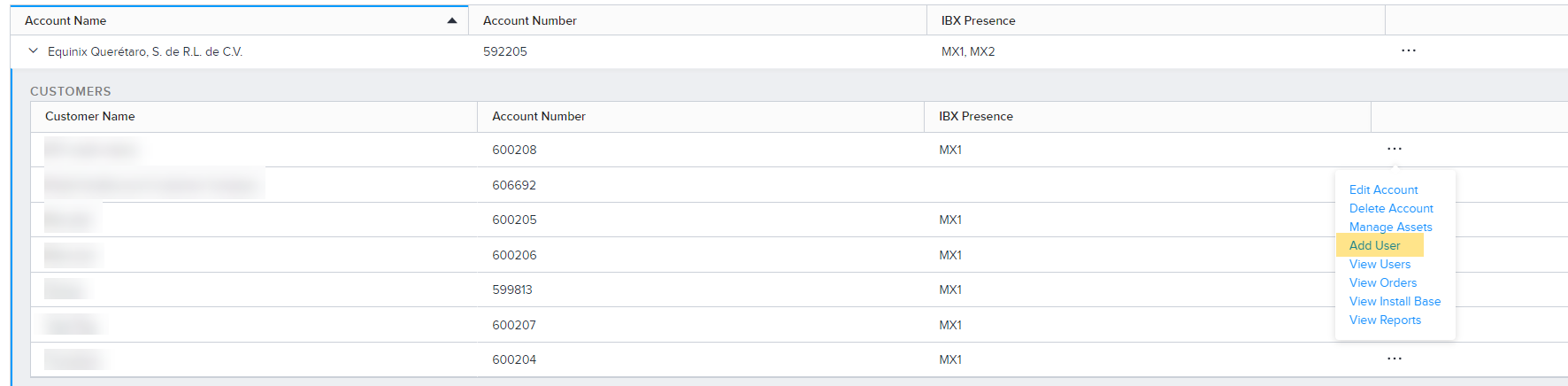Select Delete Account in the context menu
Image resolution: width=1568 pixels, height=386 pixels.
tap(1391, 208)
